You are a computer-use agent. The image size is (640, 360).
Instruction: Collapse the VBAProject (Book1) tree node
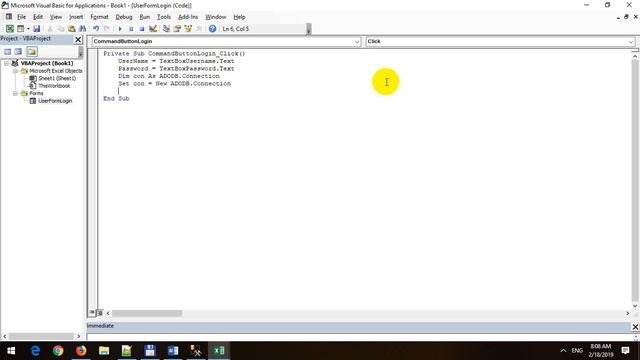pyautogui.click(x=7, y=63)
